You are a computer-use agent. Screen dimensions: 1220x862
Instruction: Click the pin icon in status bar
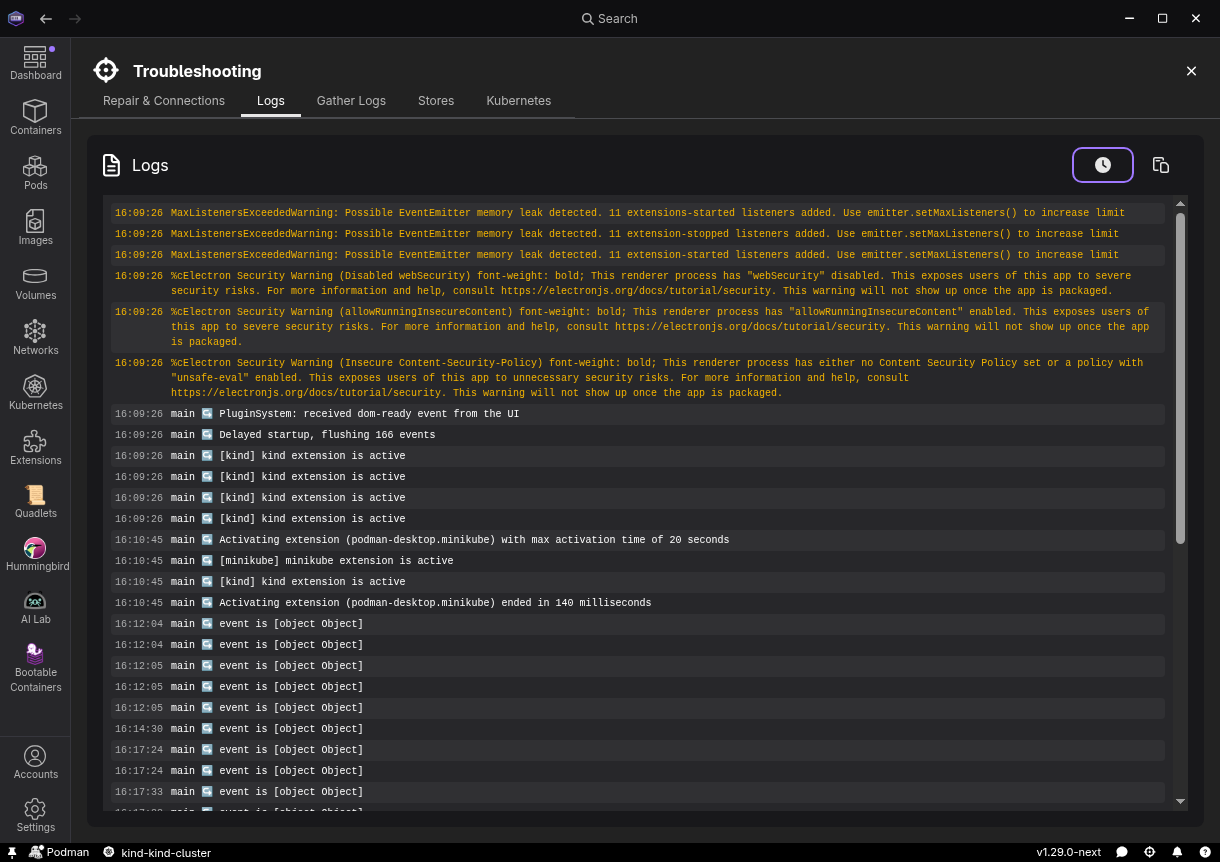click(x=12, y=853)
